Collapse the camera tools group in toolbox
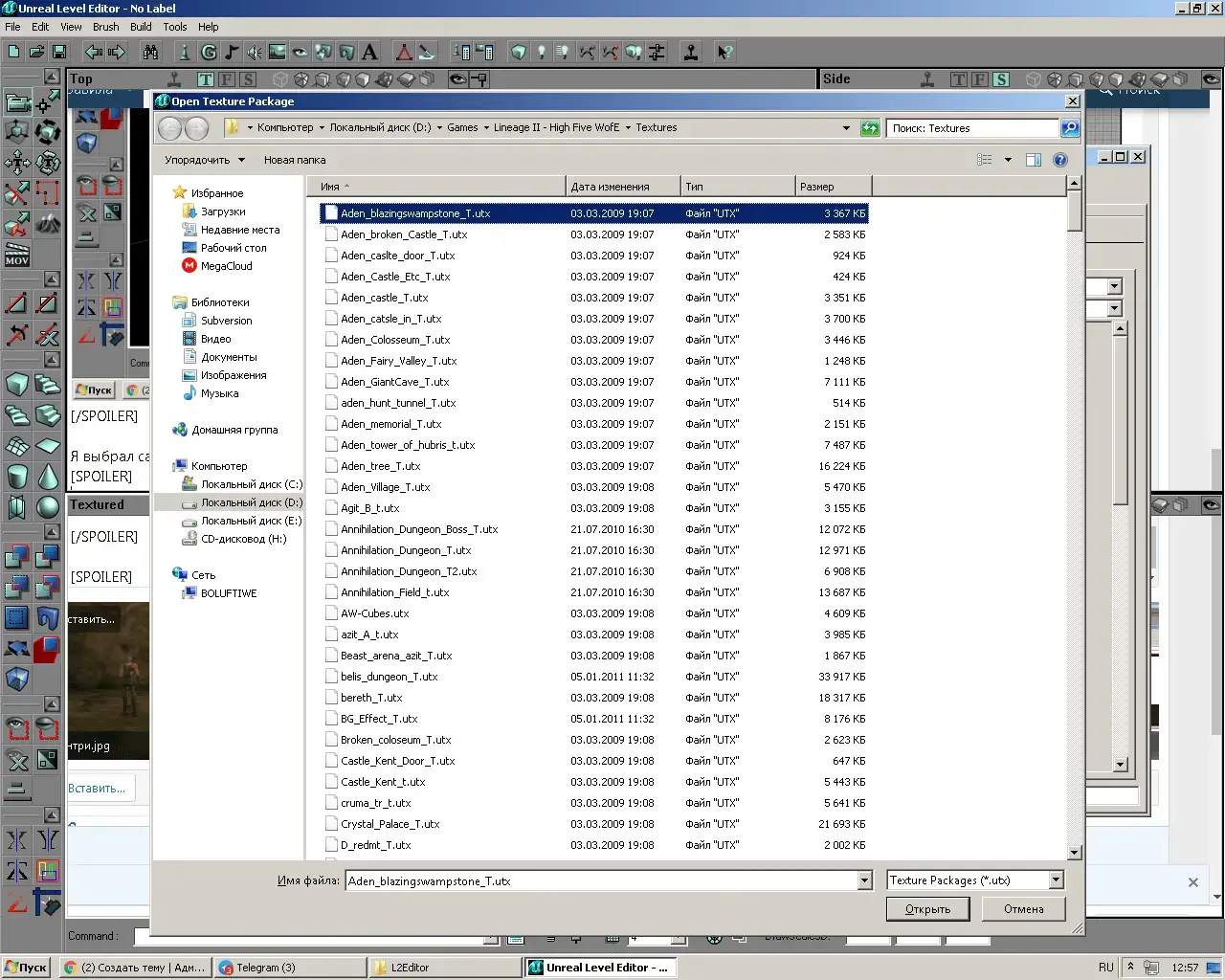The height and width of the screenshot is (980, 1225). [x=52, y=77]
